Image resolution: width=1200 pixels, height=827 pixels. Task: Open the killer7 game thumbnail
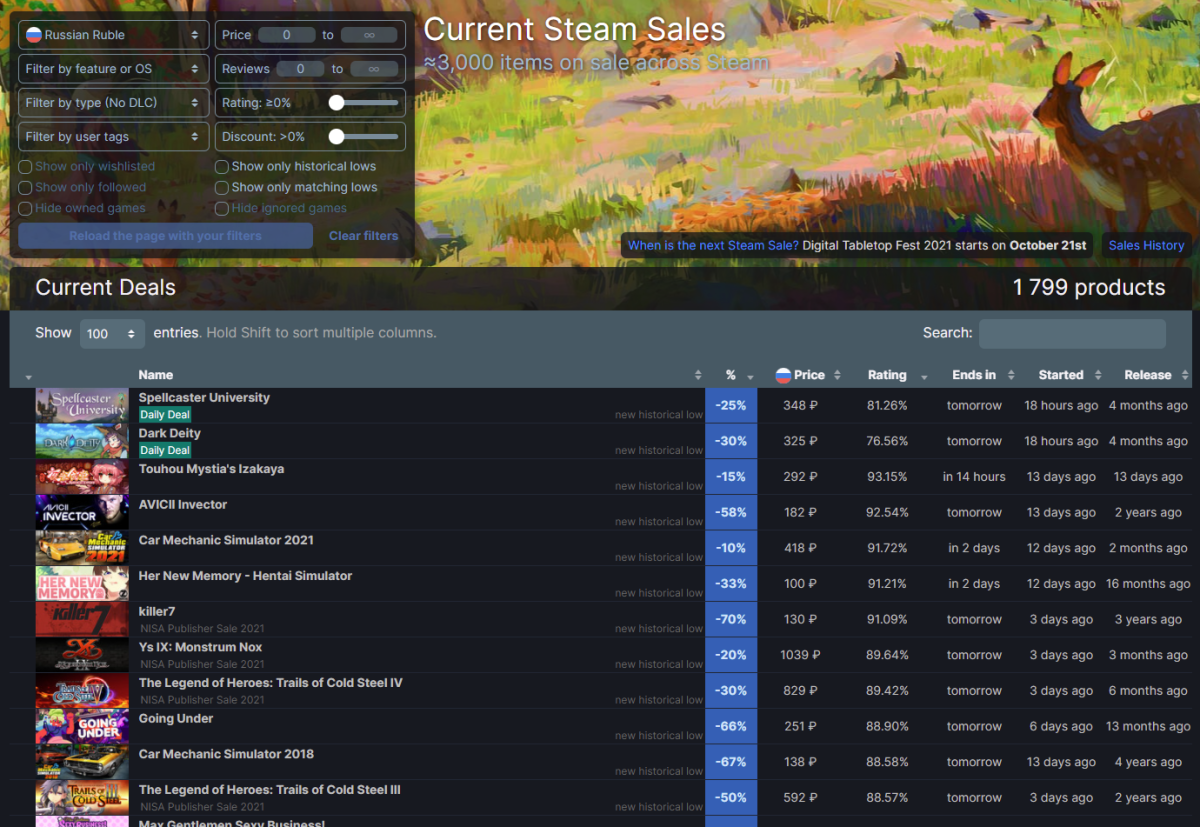pyautogui.click(x=82, y=620)
